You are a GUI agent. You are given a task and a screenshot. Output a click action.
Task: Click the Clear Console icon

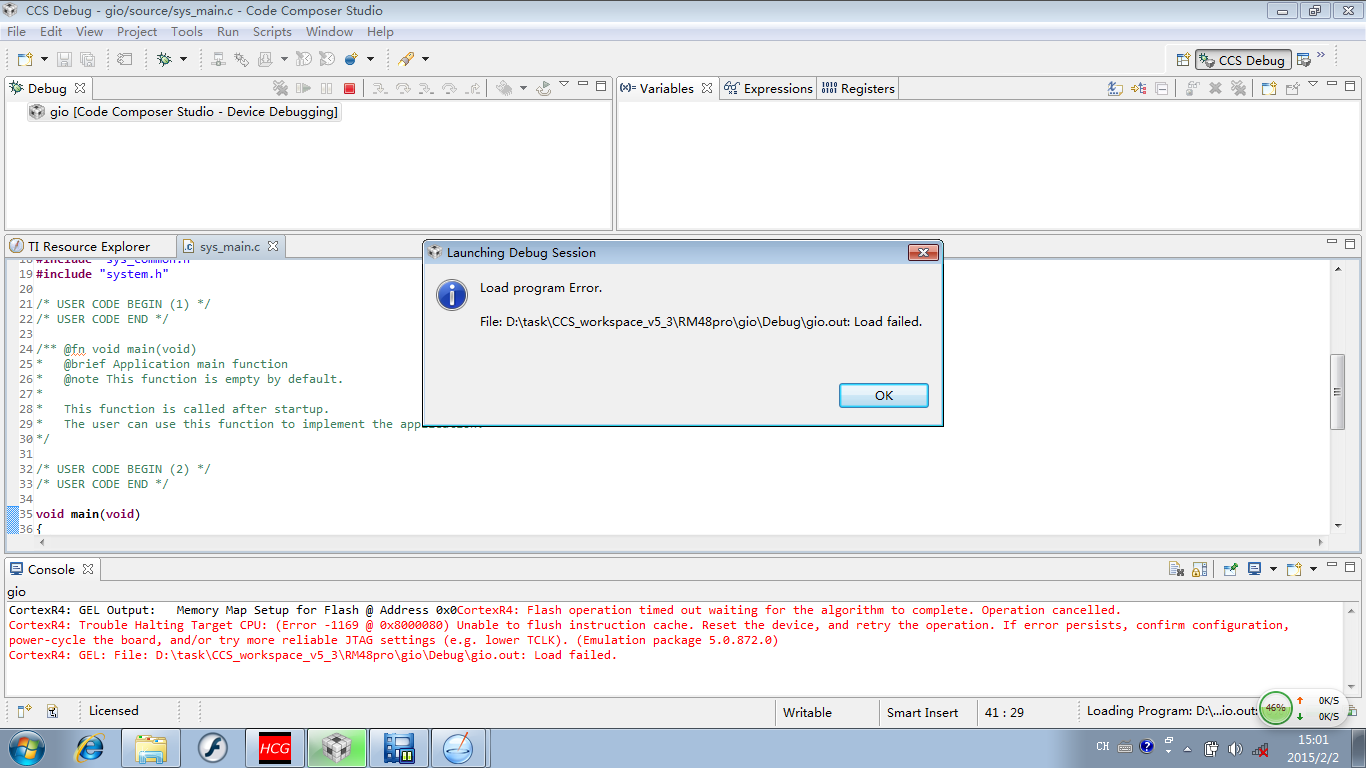coord(1177,569)
